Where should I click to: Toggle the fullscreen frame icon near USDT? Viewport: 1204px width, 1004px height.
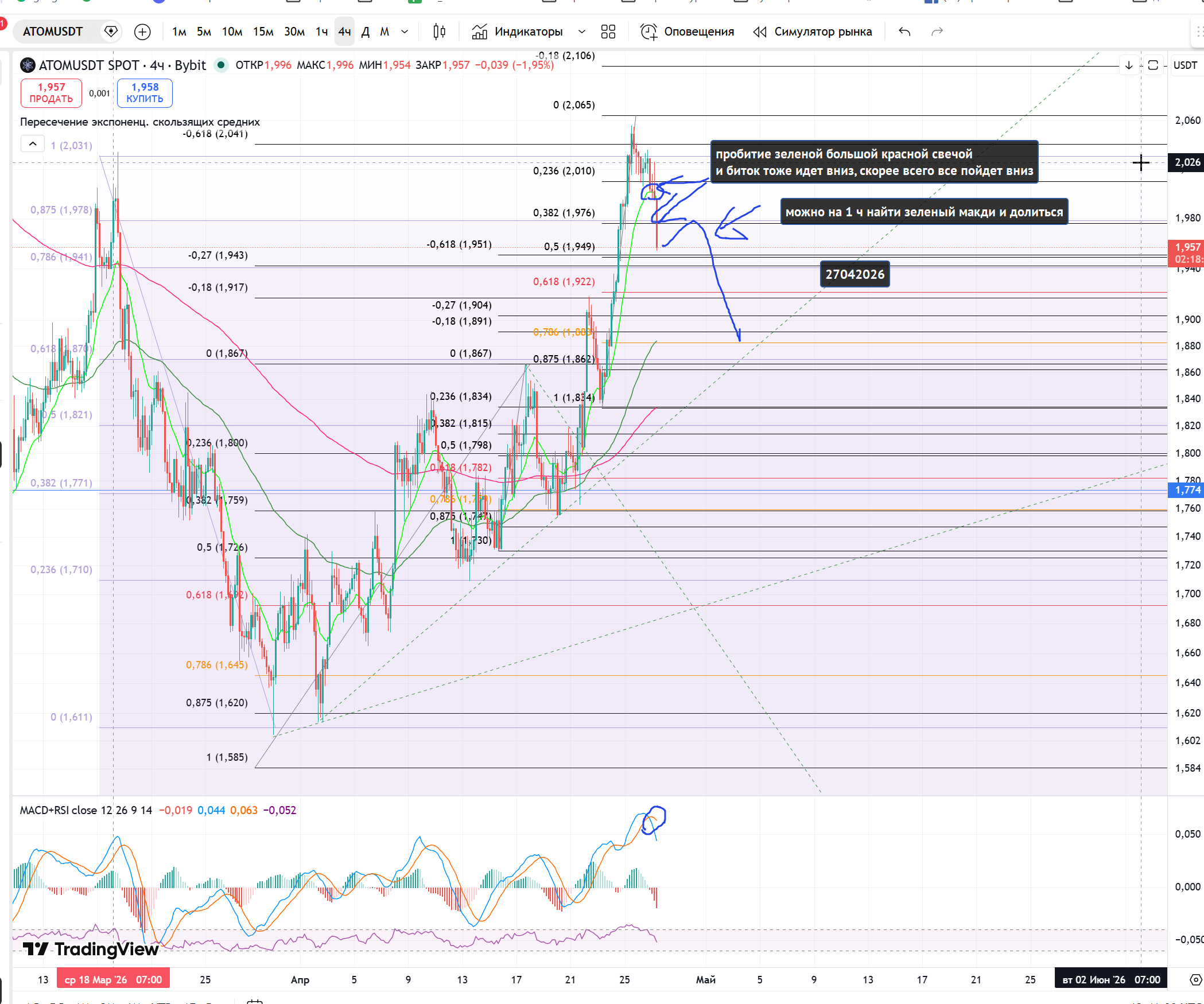[x=1153, y=65]
